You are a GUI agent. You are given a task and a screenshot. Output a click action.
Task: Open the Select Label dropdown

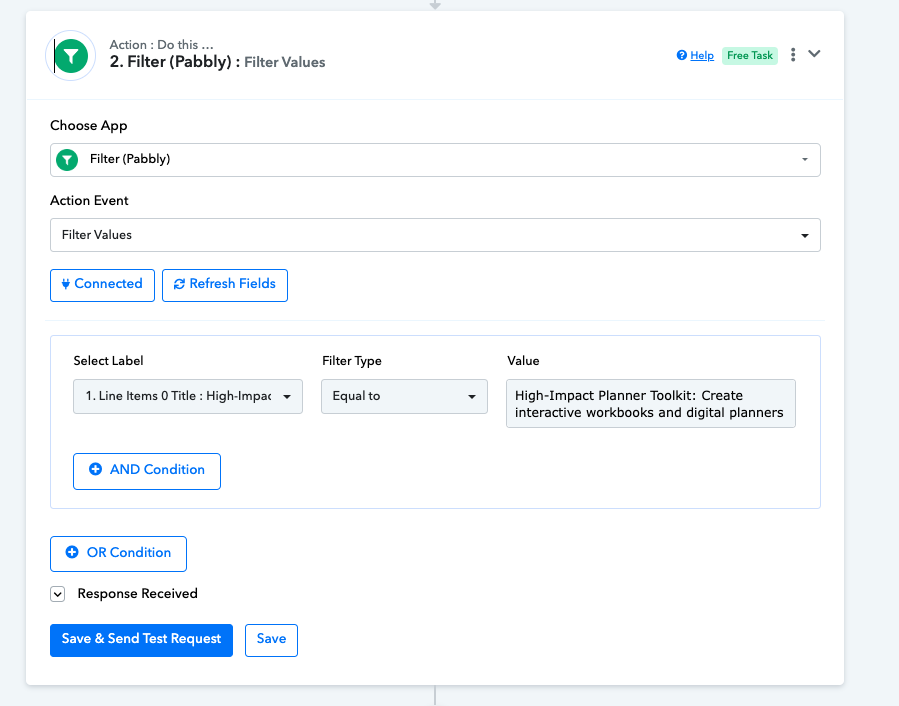(x=187, y=396)
